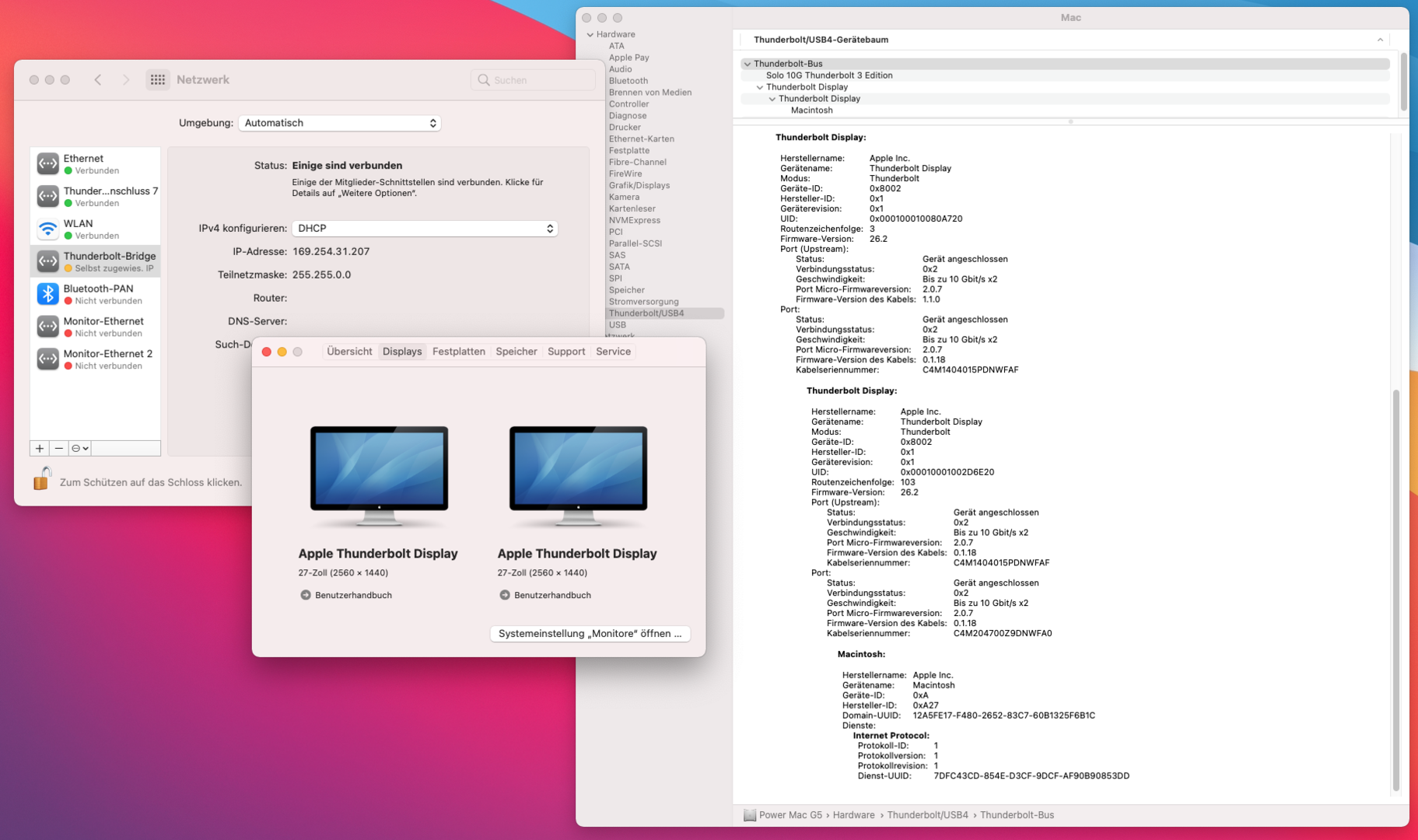Screen dimensions: 1418x840
Task: Click the Monitor-Ethernet 2 interface icon
Action: [x=48, y=360]
